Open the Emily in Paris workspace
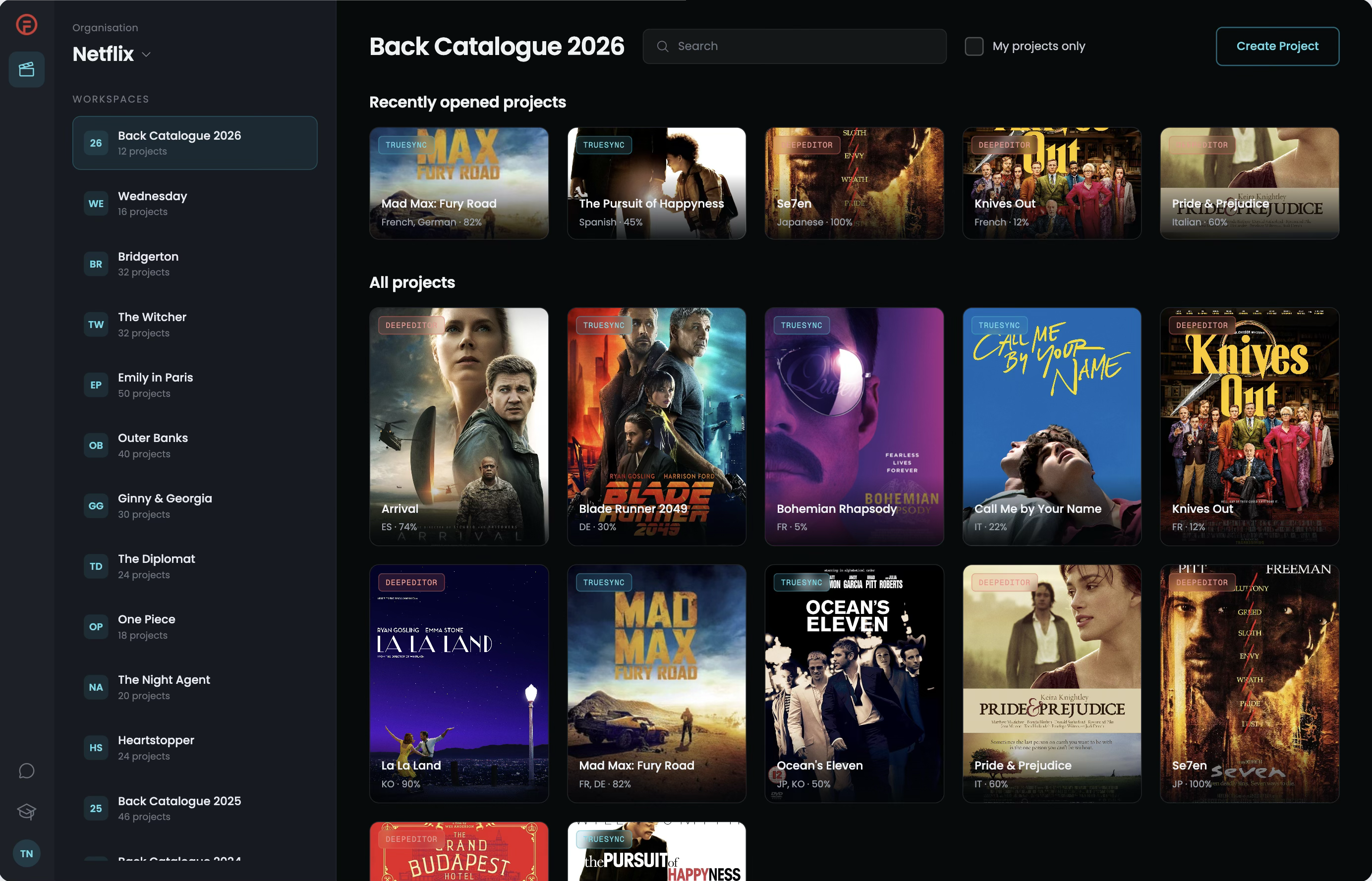This screenshot has width=1372, height=881. [x=194, y=385]
